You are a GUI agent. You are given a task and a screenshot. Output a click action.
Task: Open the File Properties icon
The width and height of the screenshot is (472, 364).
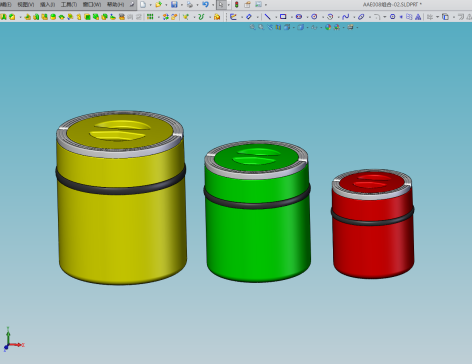pos(247,5)
